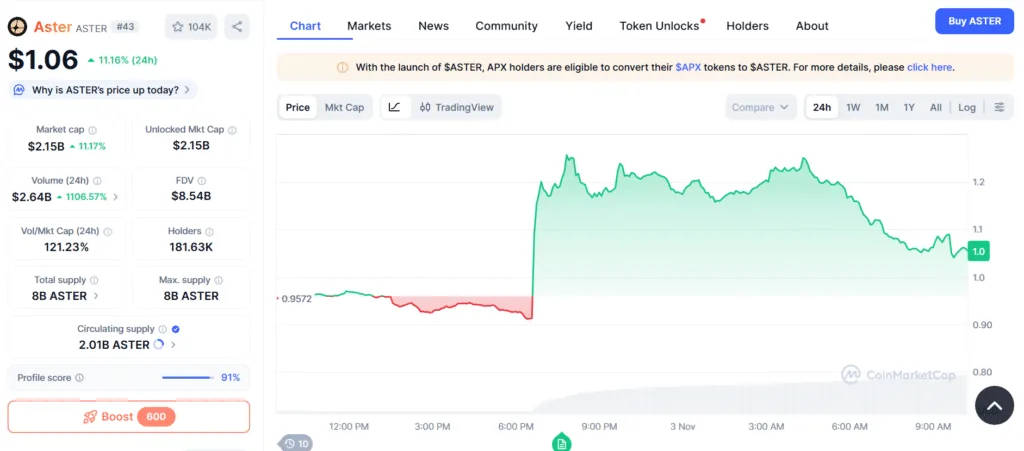Click the Aster coin logo icon
Viewport: 1024px width, 451px height.
[17, 27]
